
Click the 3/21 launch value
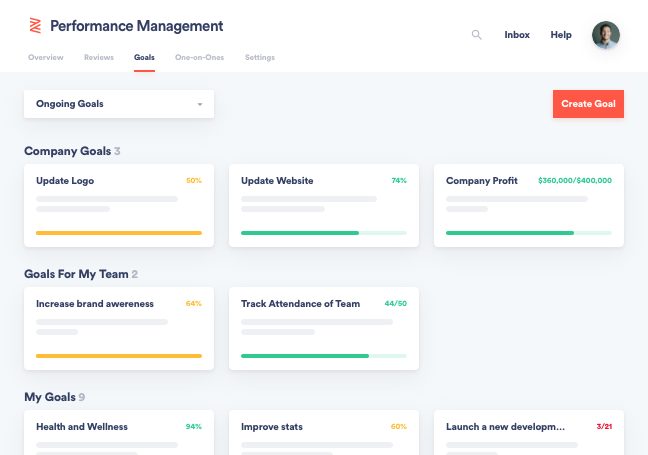coord(604,426)
